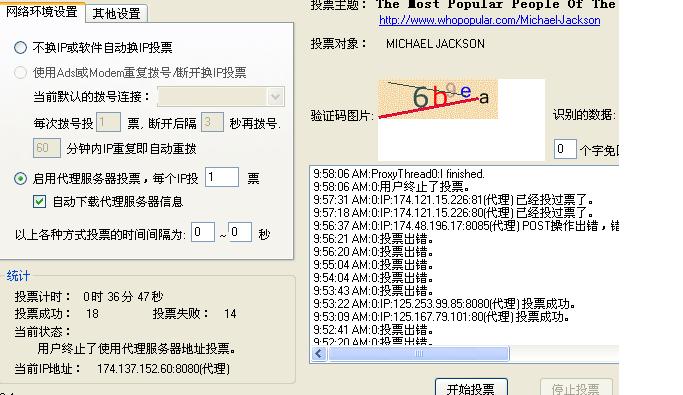Click the 投票计时 value 0时 36分 47秒
This screenshot has height=395, width=683.
click(123, 297)
